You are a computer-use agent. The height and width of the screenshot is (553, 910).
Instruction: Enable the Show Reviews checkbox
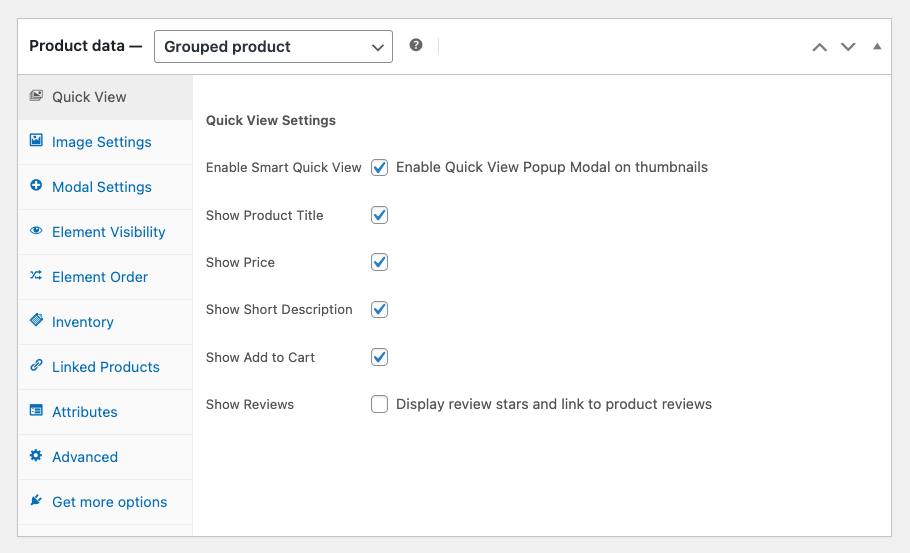coord(380,405)
